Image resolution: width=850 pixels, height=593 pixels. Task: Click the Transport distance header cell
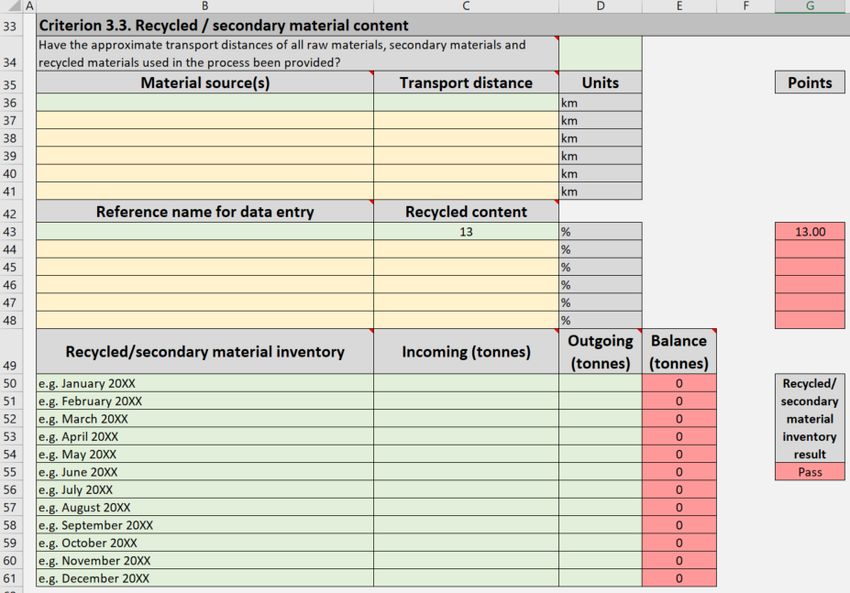(466, 82)
